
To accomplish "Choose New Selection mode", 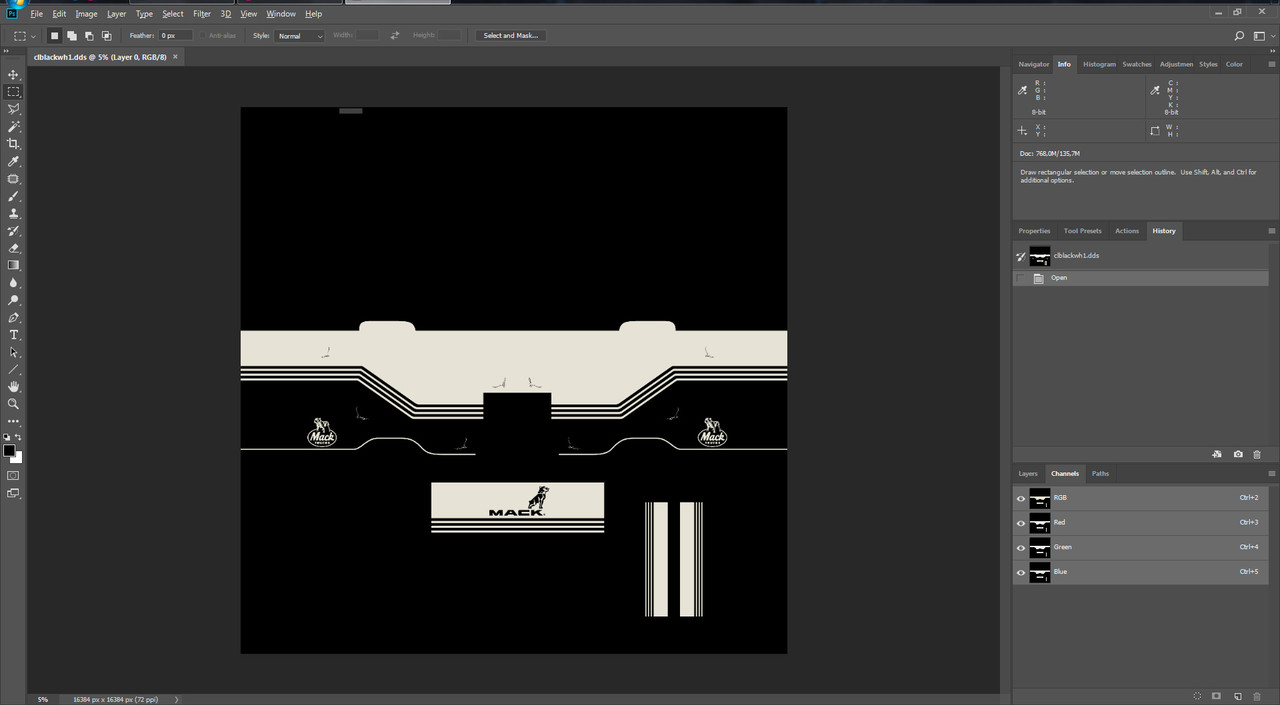I will click(55, 36).
